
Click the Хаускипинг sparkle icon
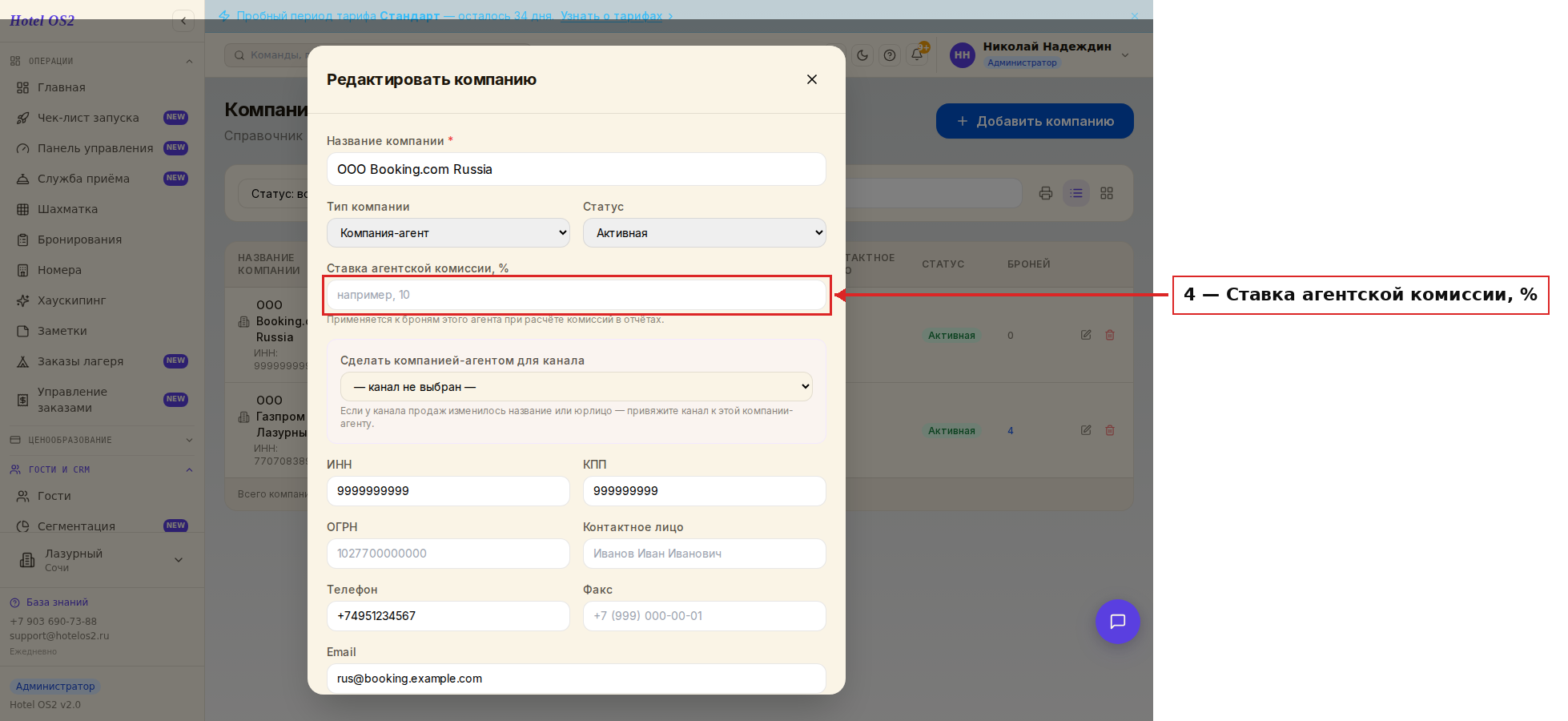point(23,300)
